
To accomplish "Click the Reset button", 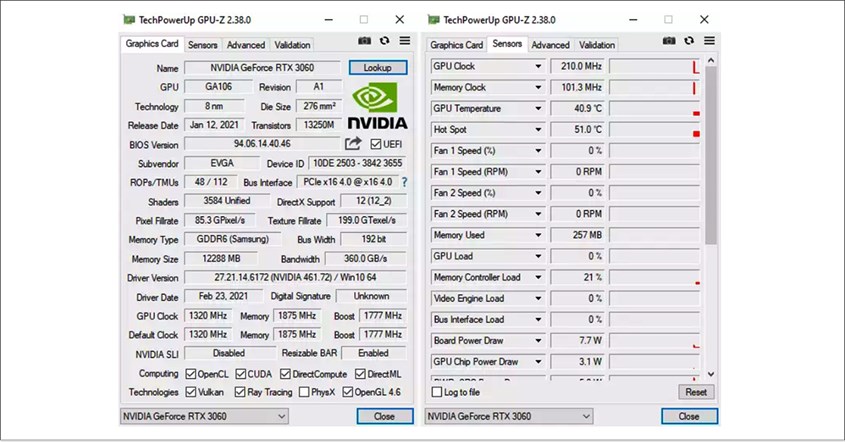I will coord(696,392).
